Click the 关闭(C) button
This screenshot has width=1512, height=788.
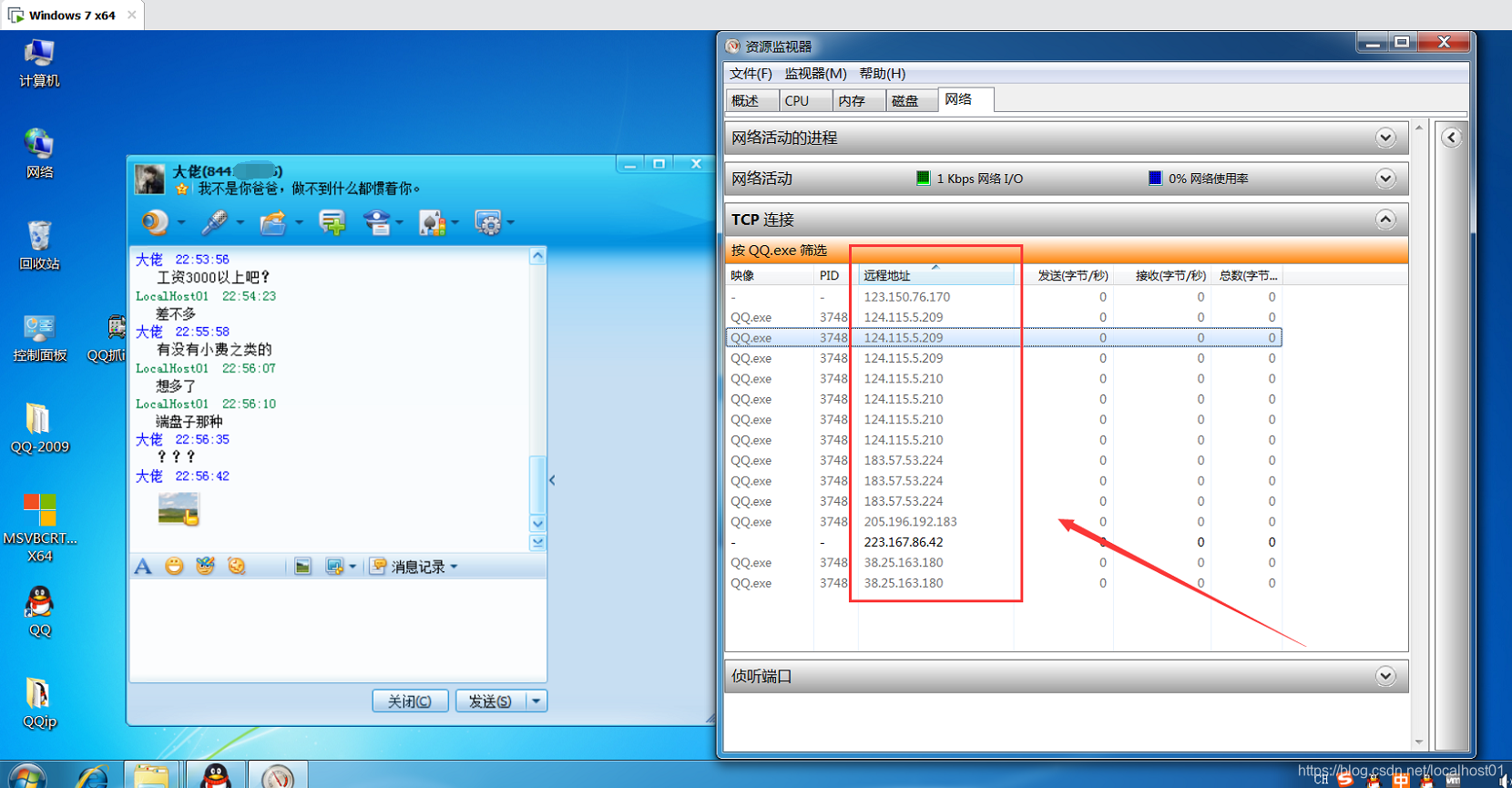(x=410, y=701)
